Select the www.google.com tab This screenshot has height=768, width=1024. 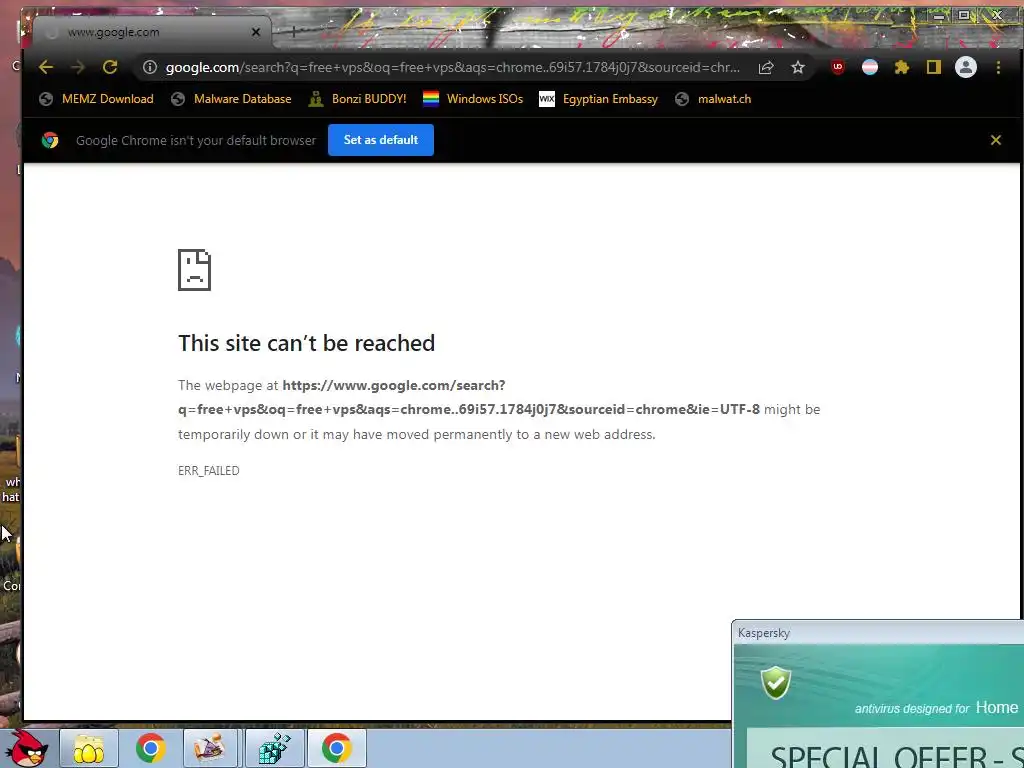(152, 32)
